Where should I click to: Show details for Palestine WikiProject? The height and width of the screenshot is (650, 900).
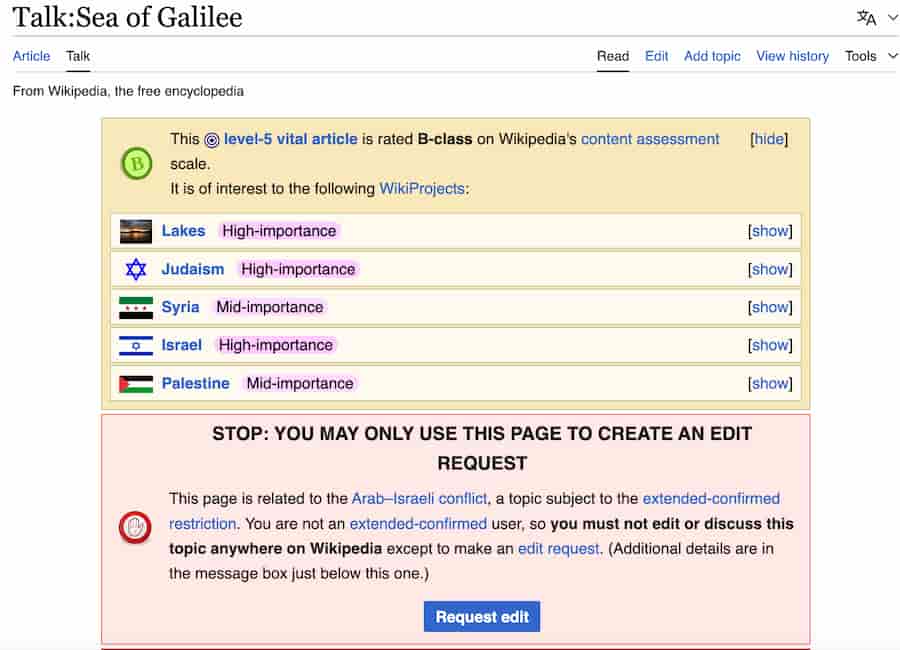770,384
